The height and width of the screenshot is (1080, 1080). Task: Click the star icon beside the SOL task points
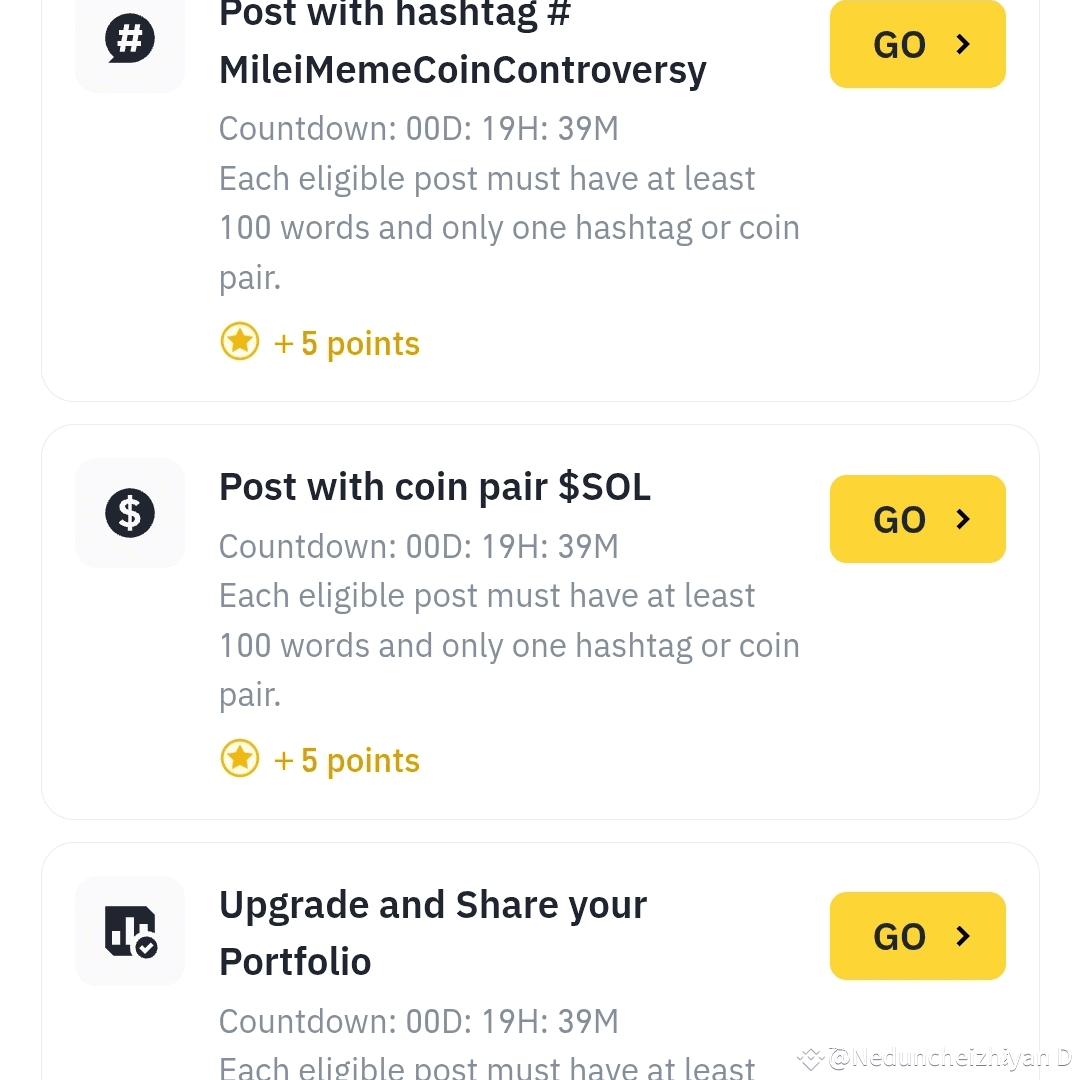[240, 758]
